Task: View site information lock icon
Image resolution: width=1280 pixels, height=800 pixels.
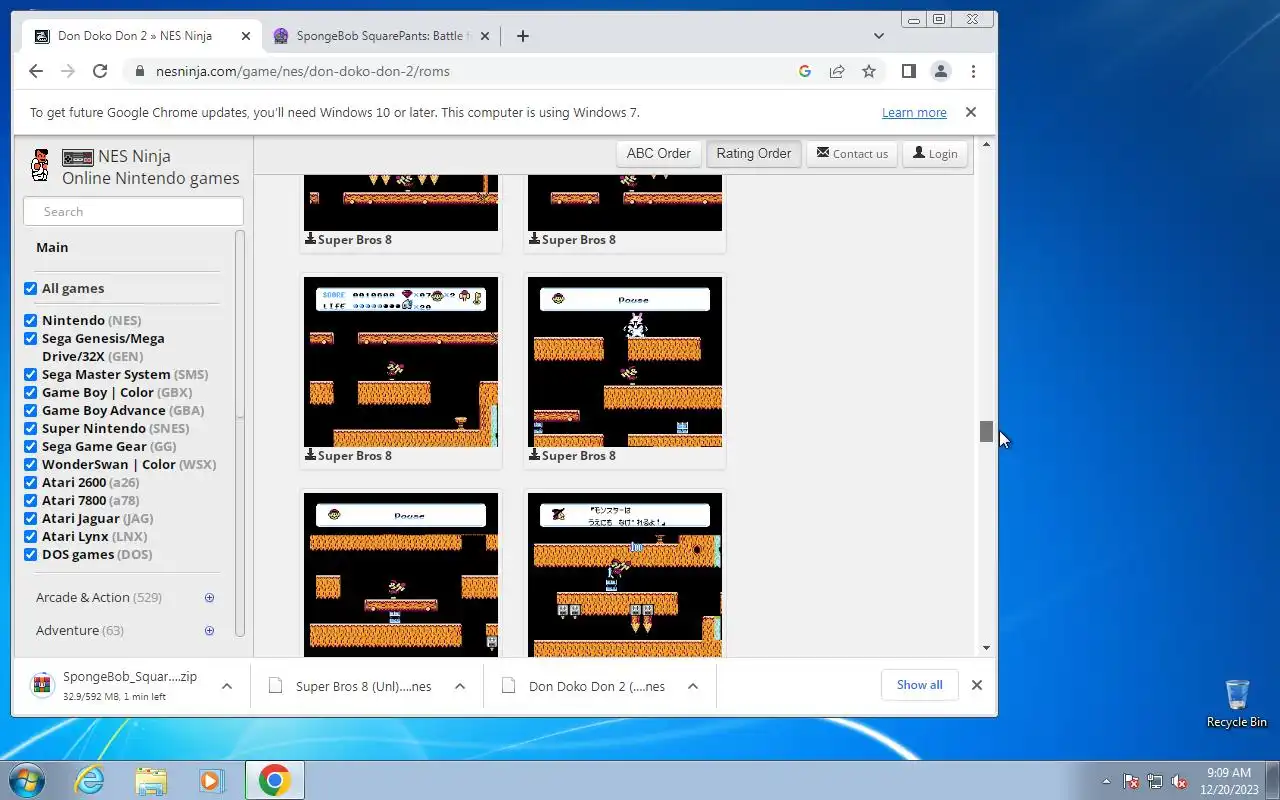Action: coord(139,71)
